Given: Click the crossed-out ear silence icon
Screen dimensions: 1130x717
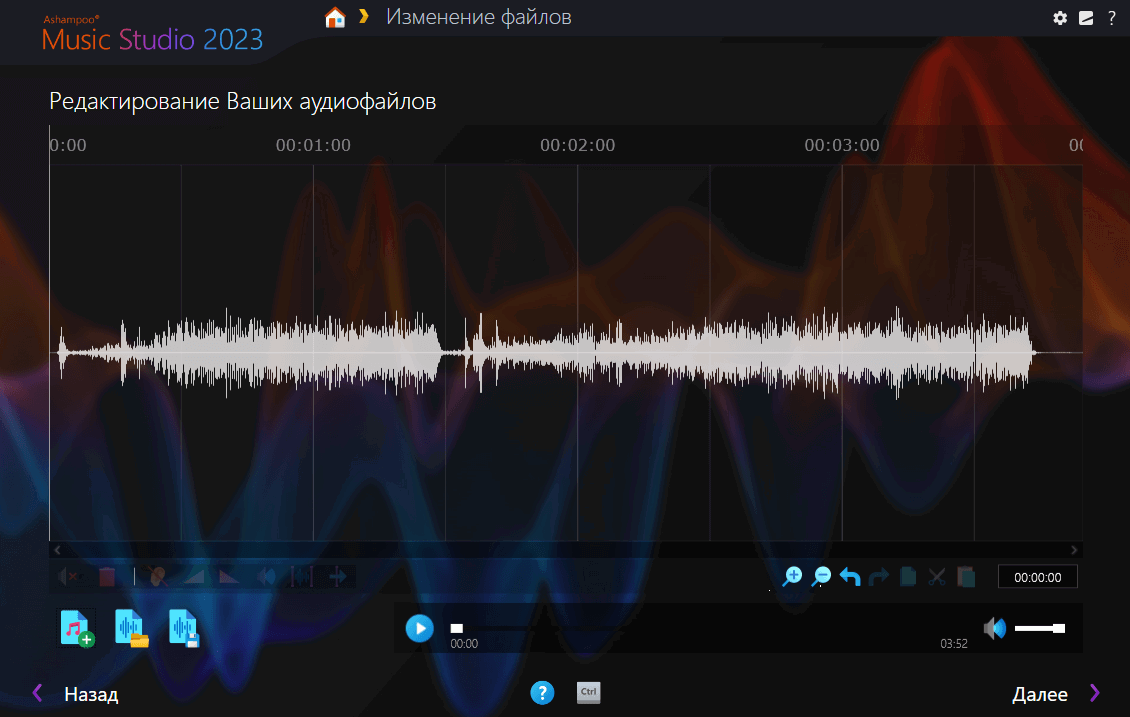Looking at the screenshot, I should (157, 576).
